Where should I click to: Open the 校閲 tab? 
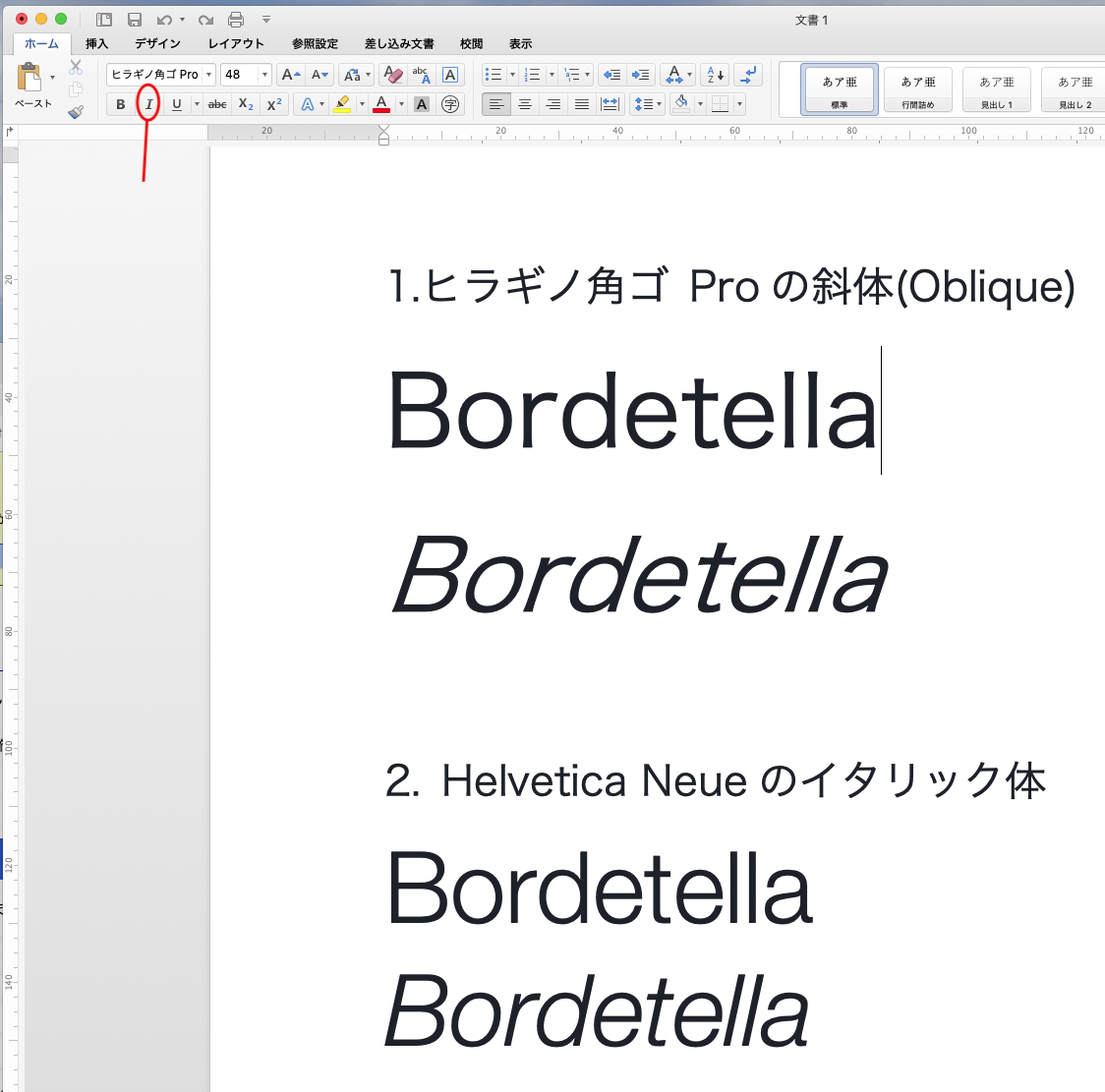pos(472,43)
